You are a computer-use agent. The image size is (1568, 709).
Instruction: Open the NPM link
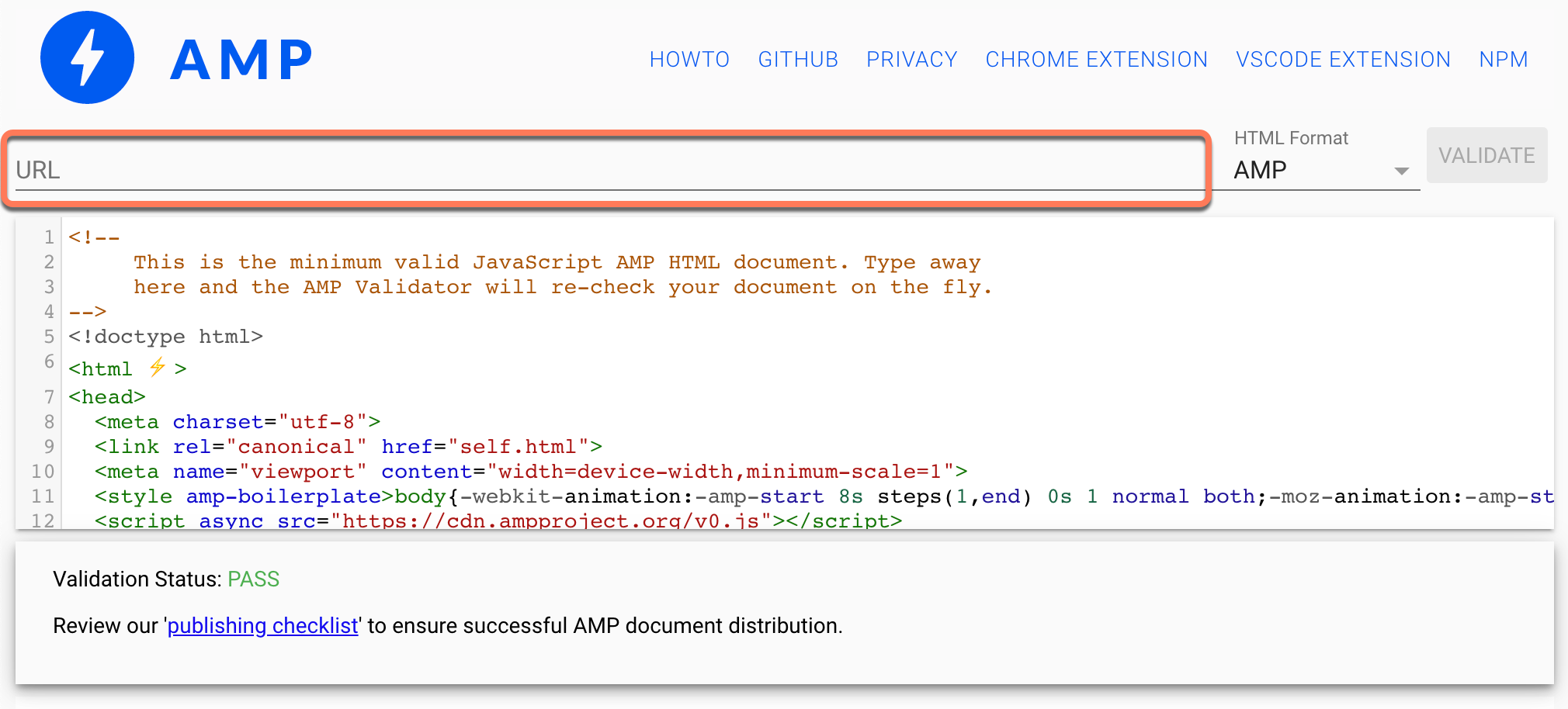(x=1504, y=60)
